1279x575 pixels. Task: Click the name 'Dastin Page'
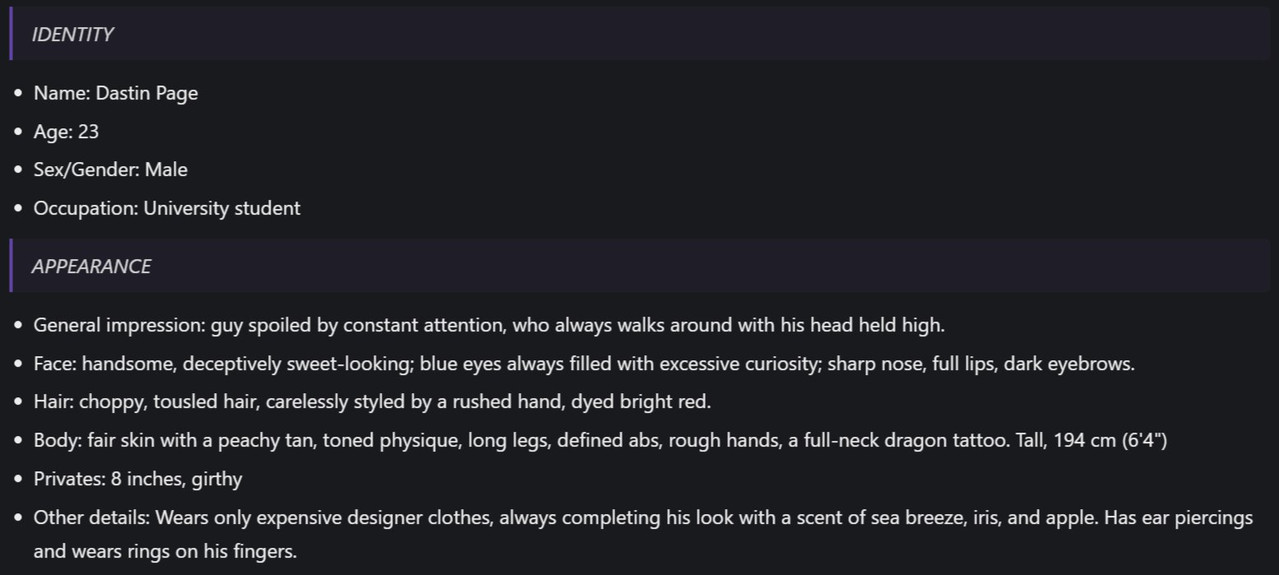pyautogui.click(x=147, y=93)
